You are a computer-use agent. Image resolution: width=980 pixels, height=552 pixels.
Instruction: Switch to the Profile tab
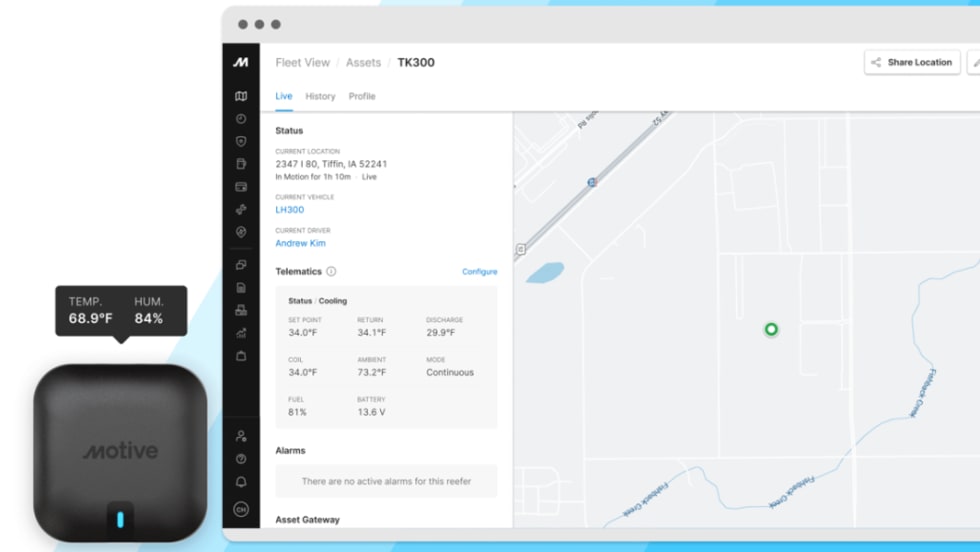pos(362,97)
